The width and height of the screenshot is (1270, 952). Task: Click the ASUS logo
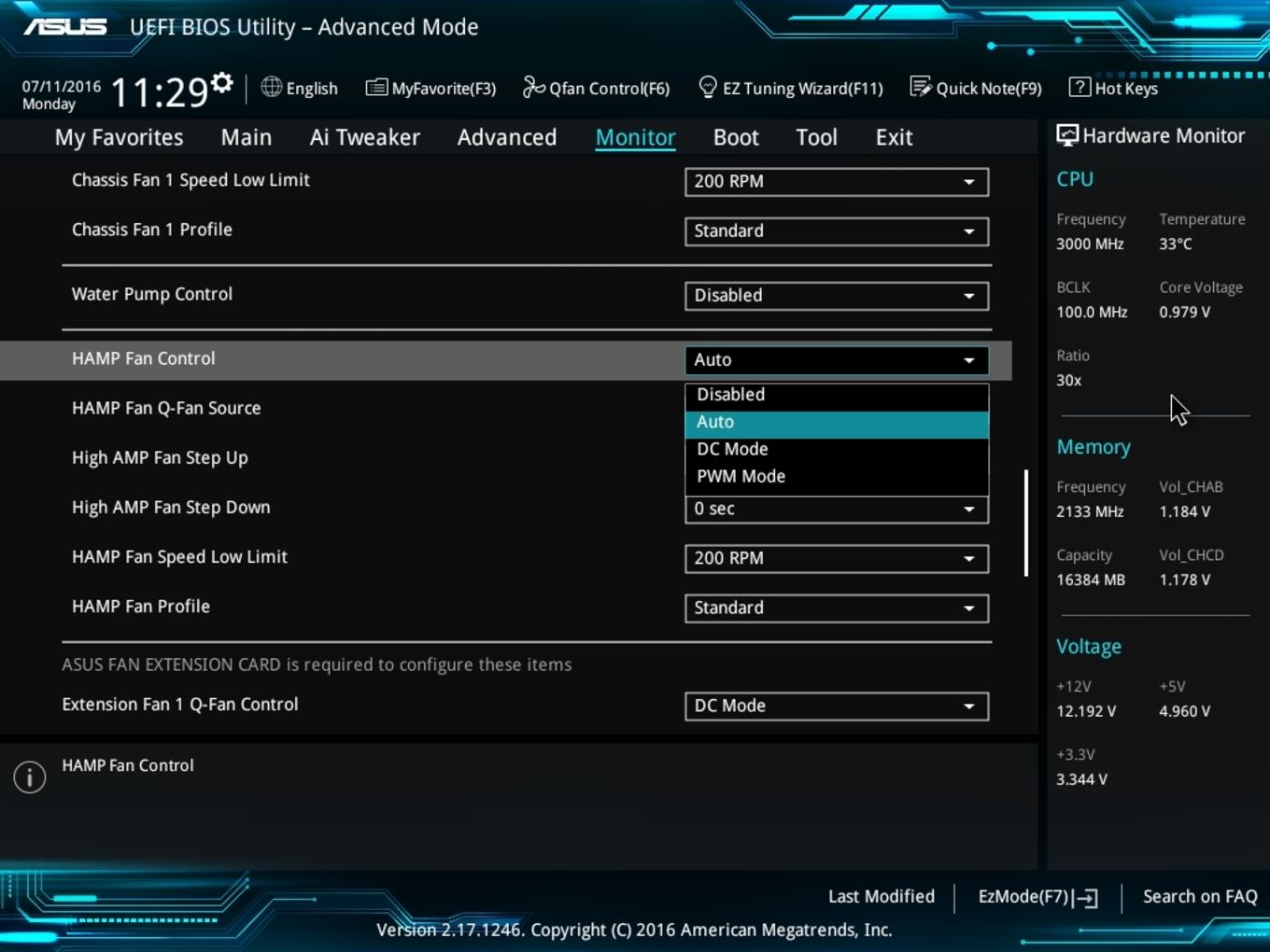click(65, 26)
